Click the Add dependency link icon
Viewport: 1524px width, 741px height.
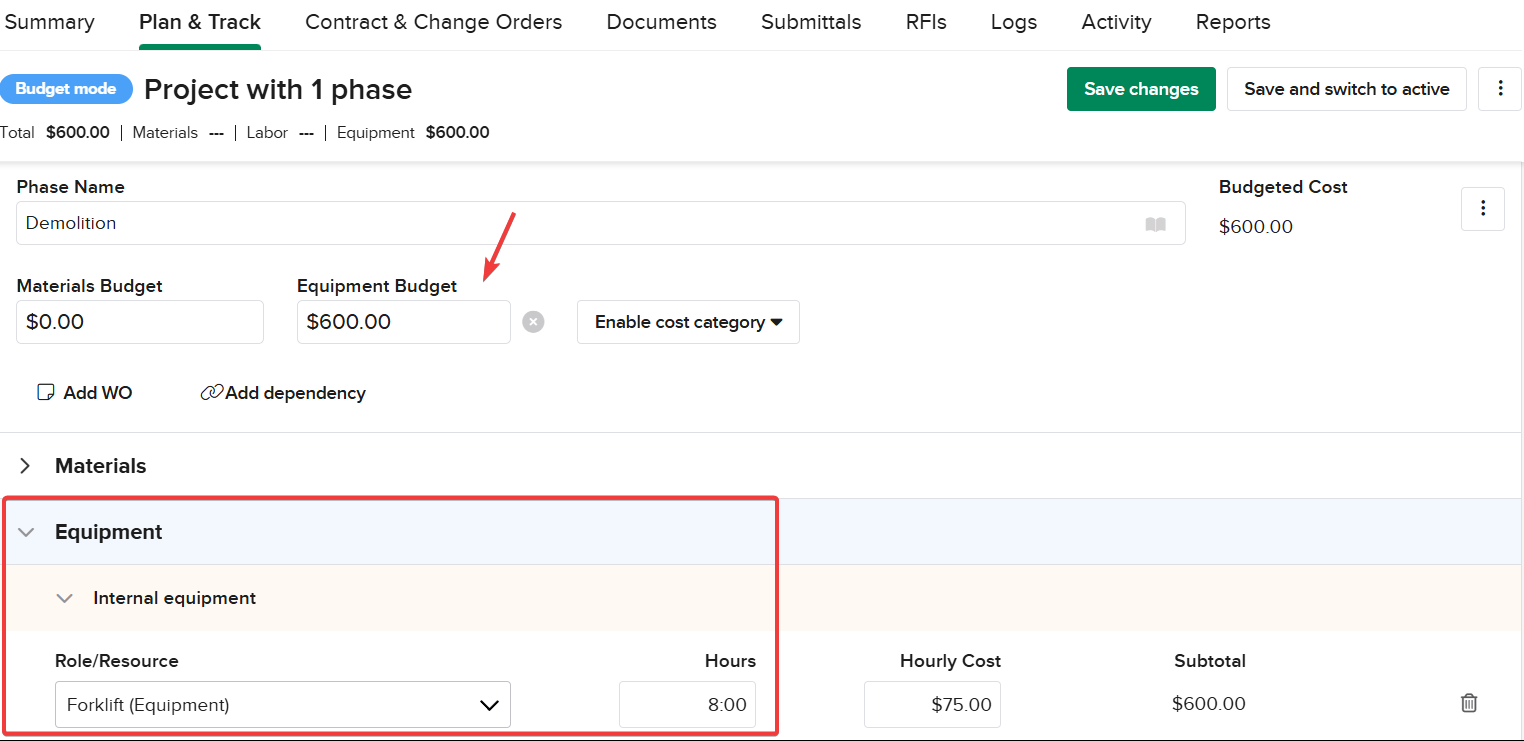(211, 393)
